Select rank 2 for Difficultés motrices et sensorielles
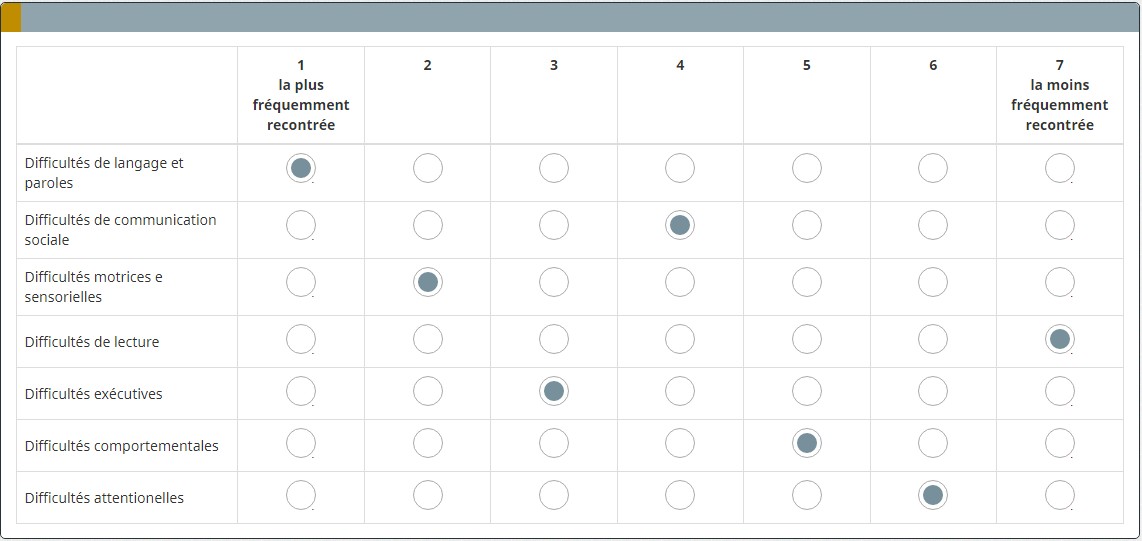The width and height of the screenshot is (1142, 541). click(x=427, y=282)
